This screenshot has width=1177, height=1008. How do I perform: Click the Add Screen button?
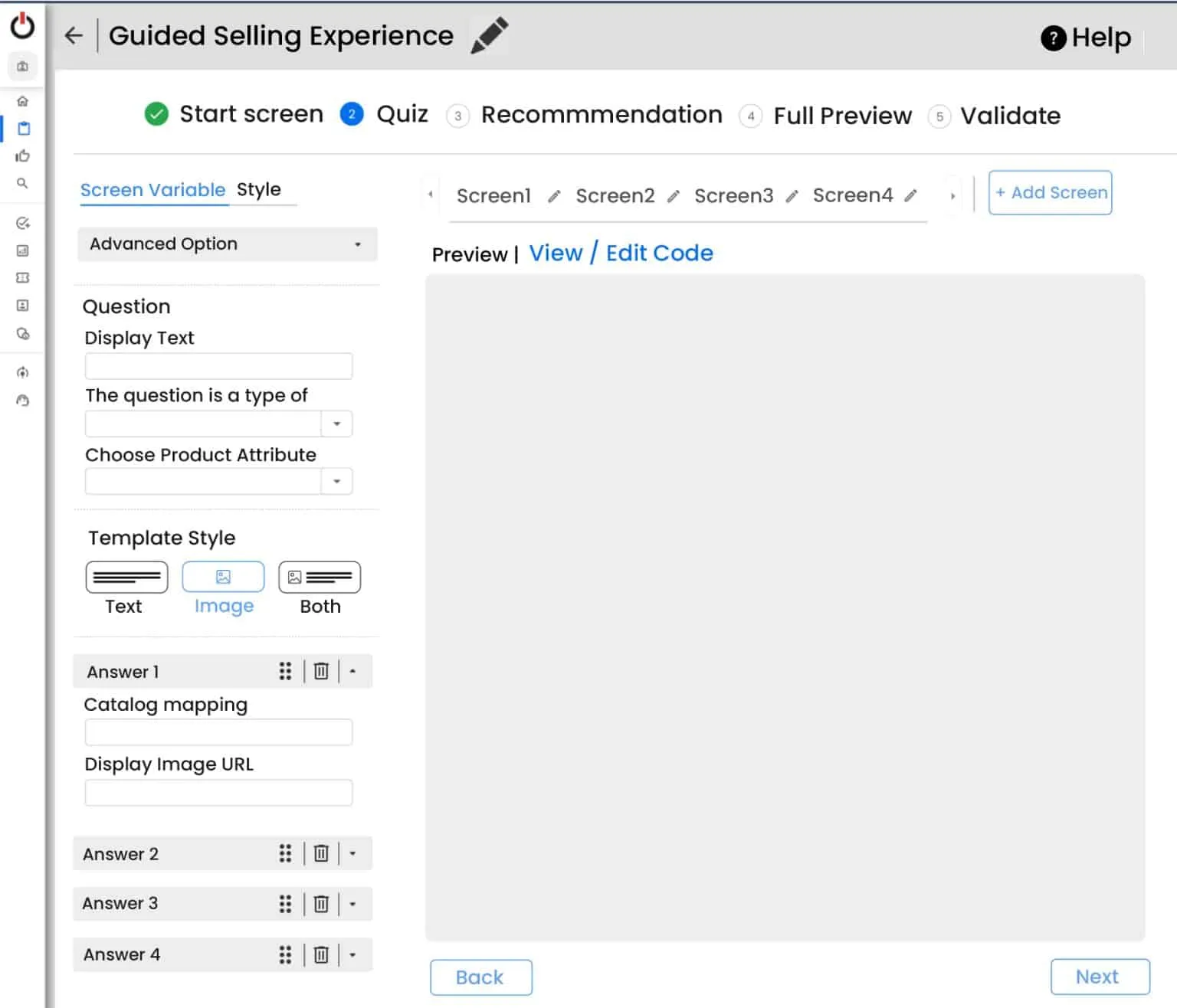1050,193
